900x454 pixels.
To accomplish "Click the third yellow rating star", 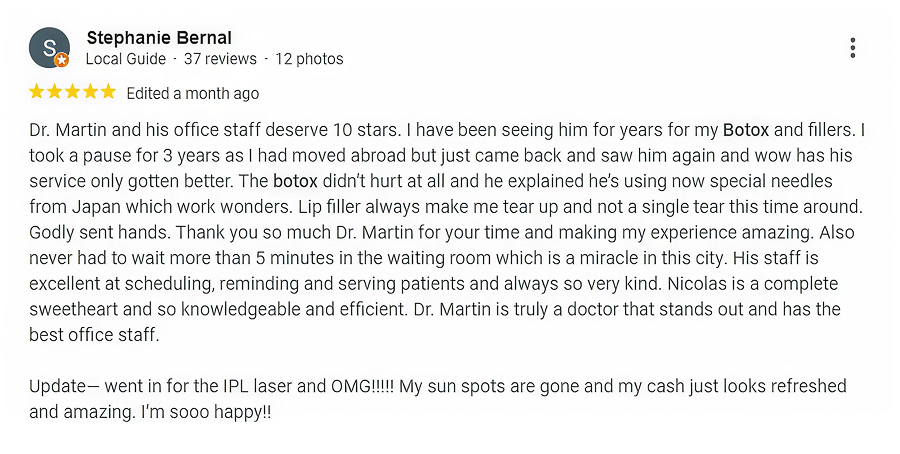I will tap(72, 93).
